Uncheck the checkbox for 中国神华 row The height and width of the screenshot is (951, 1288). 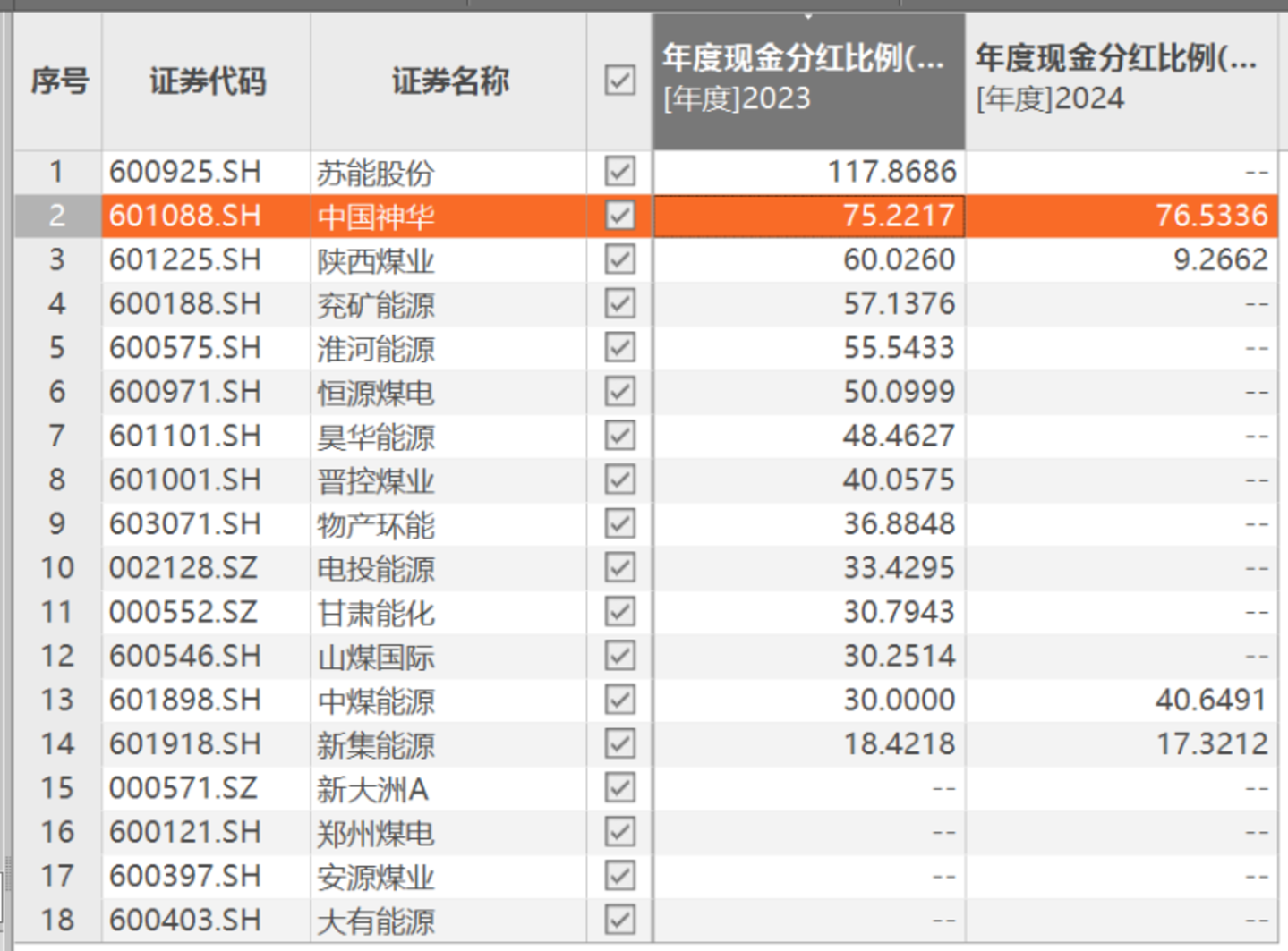click(x=619, y=215)
